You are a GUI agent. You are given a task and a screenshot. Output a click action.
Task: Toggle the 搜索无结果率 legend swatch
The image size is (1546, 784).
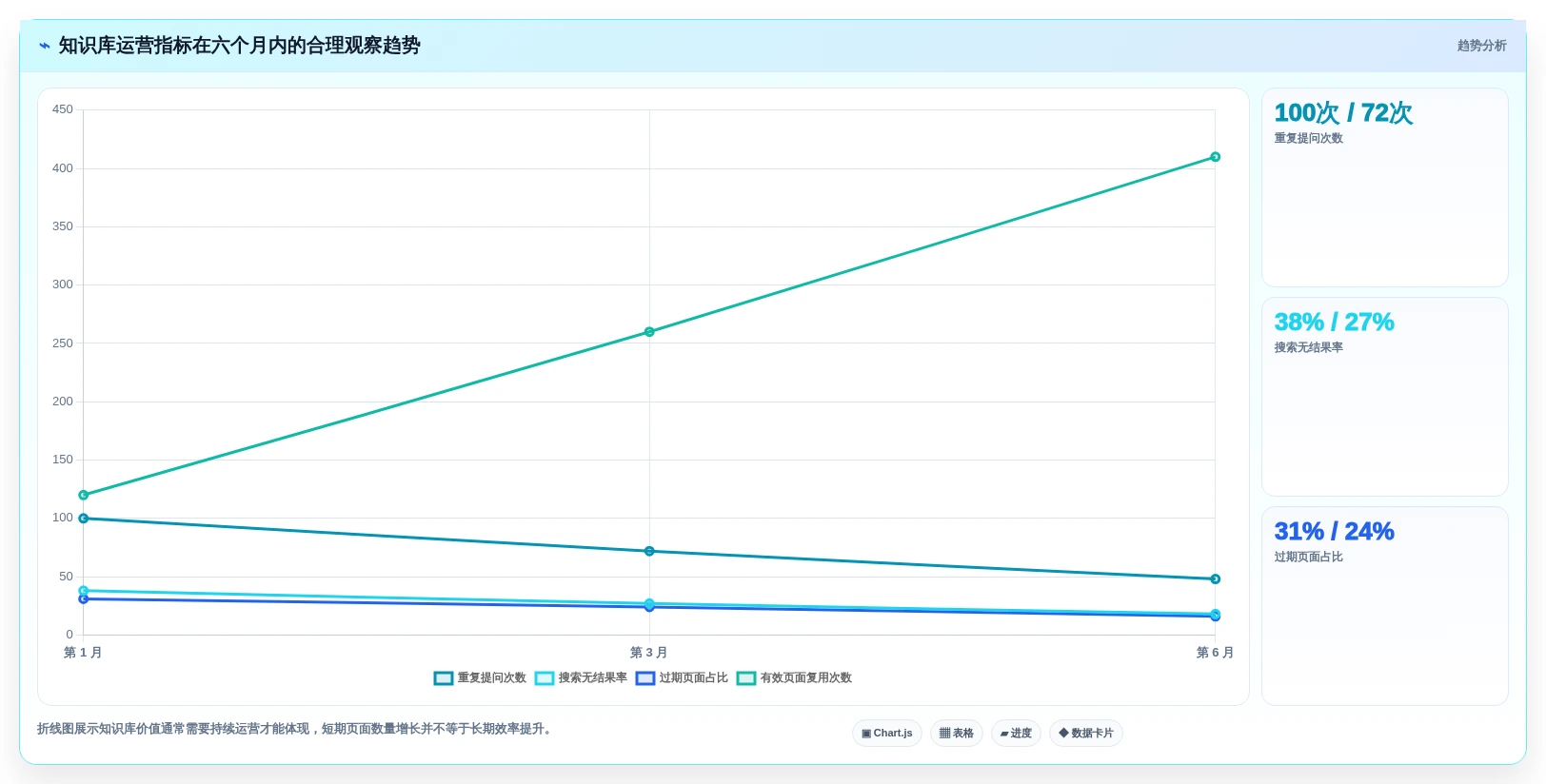(x=545, y=678)
